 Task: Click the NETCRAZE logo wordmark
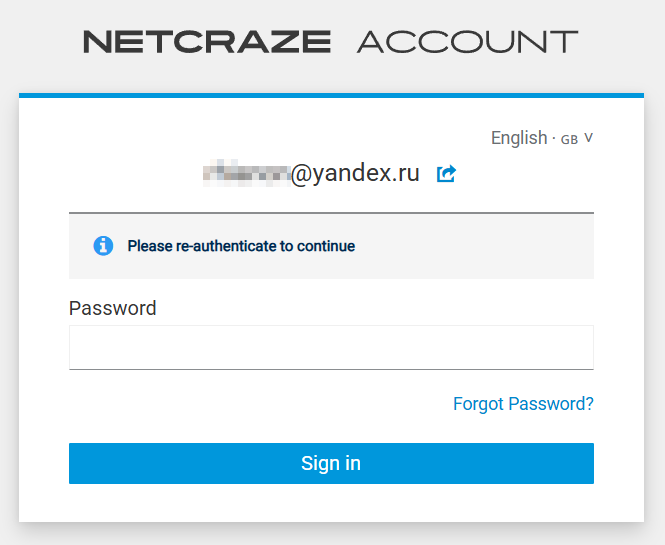pyautogui.click(x=207, y=42)
